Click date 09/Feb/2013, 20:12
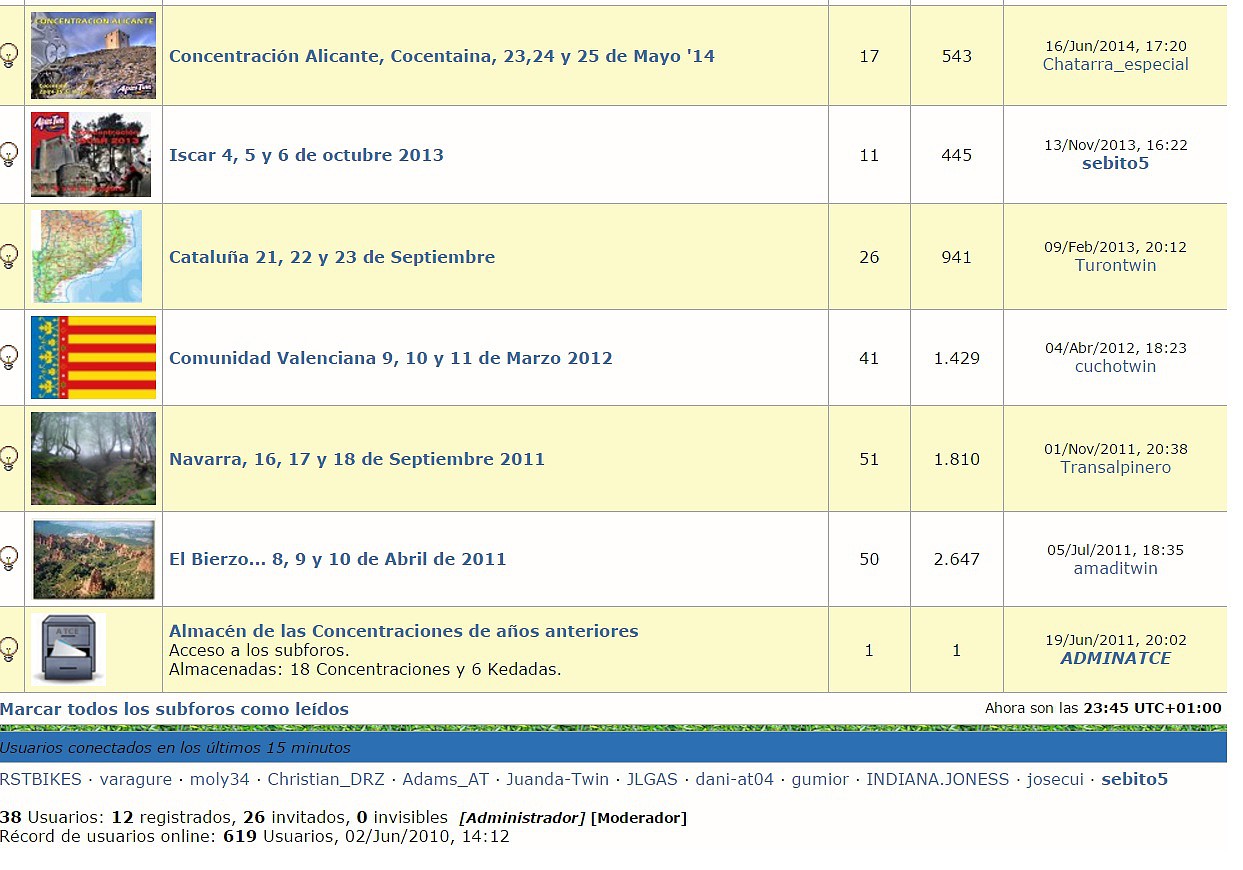The height and width of the screenshot is (870, 1243). click(1115, 247)
